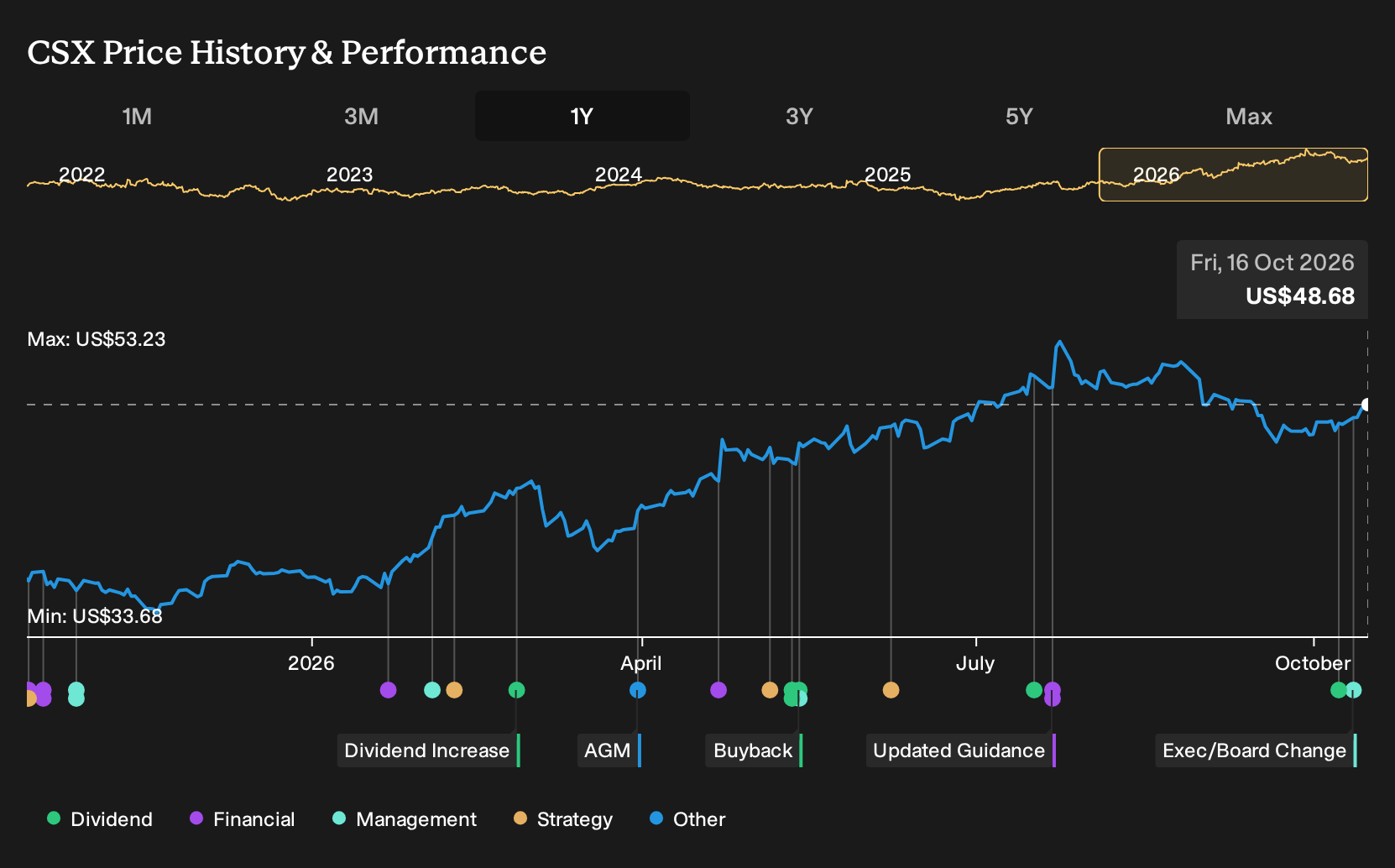Click the highlighted 2026 range selector window

1233,175
